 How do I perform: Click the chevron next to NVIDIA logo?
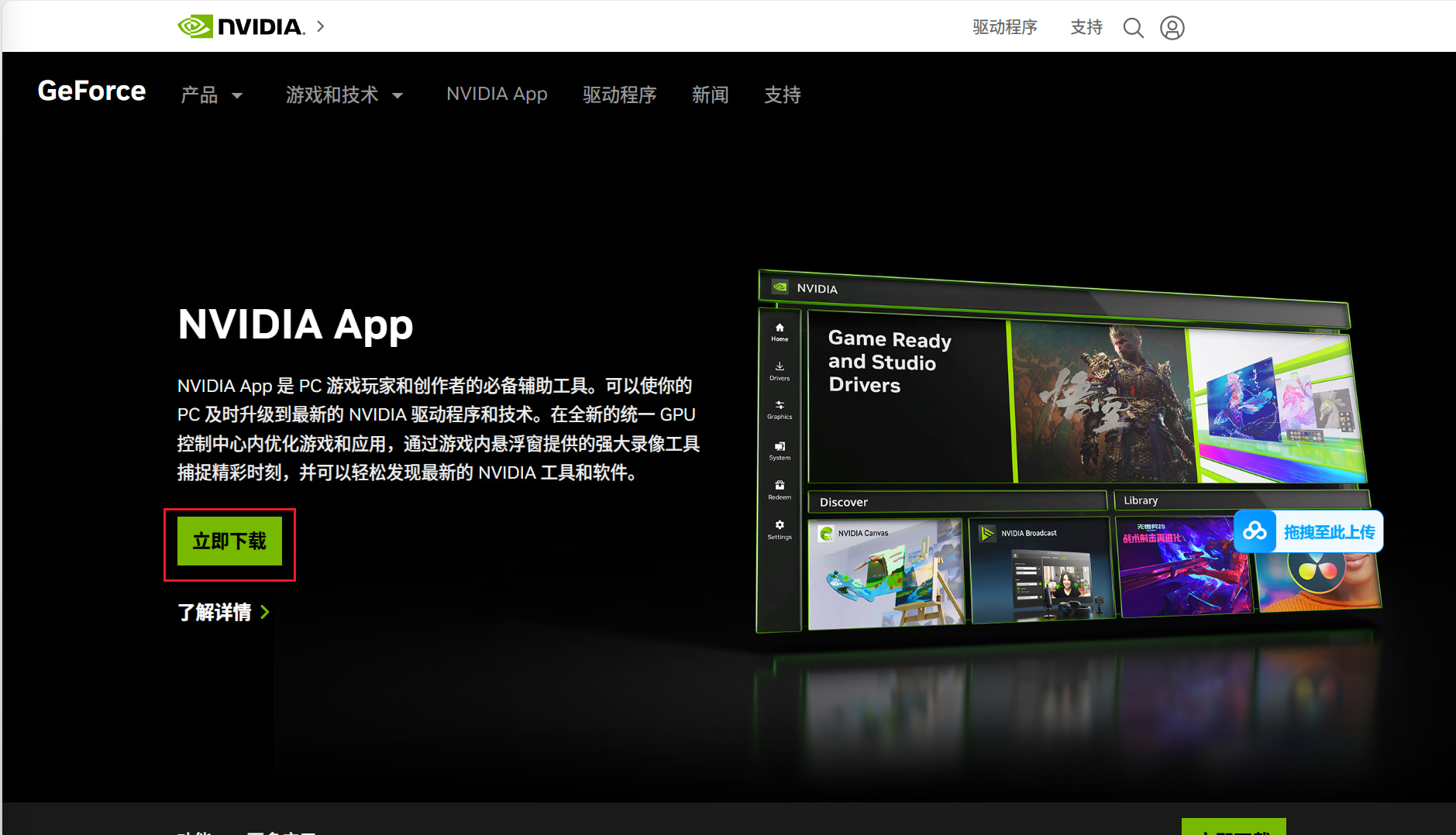(321, 26)
